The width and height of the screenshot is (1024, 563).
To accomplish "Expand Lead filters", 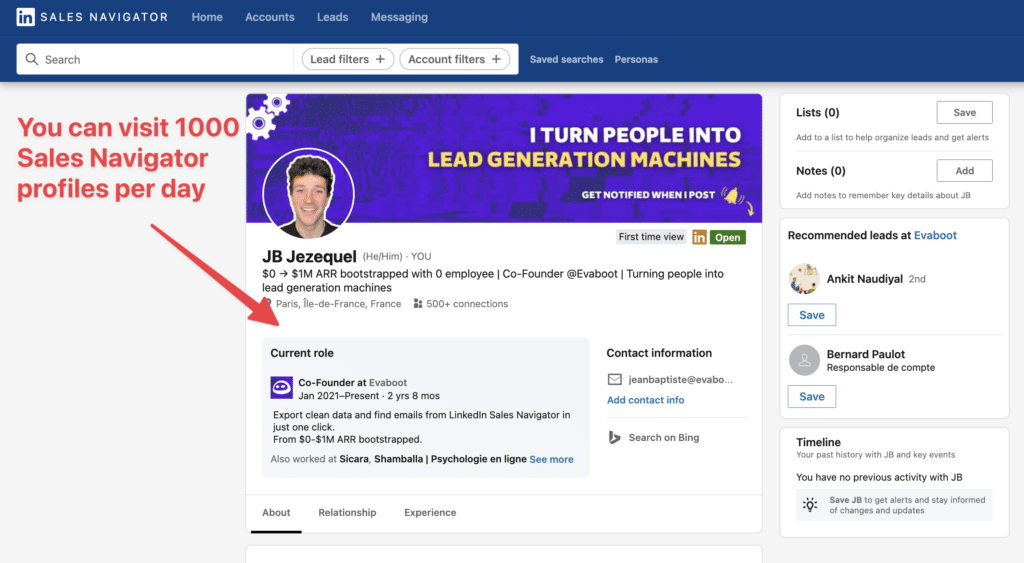I will 347,59.
